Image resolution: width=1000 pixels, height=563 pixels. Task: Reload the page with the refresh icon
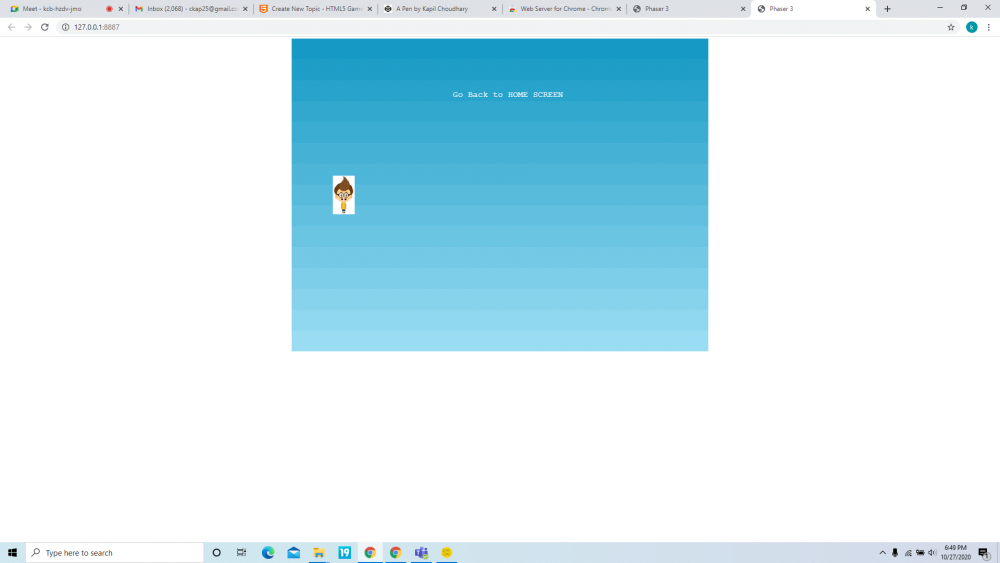tap(45, 27)
